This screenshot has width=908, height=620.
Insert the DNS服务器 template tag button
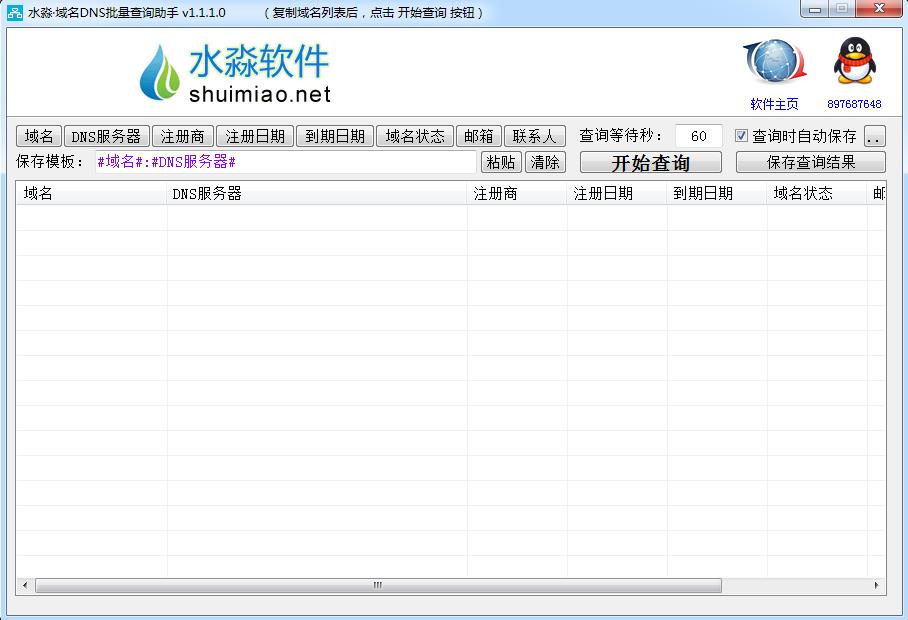(x=106, y=136)
